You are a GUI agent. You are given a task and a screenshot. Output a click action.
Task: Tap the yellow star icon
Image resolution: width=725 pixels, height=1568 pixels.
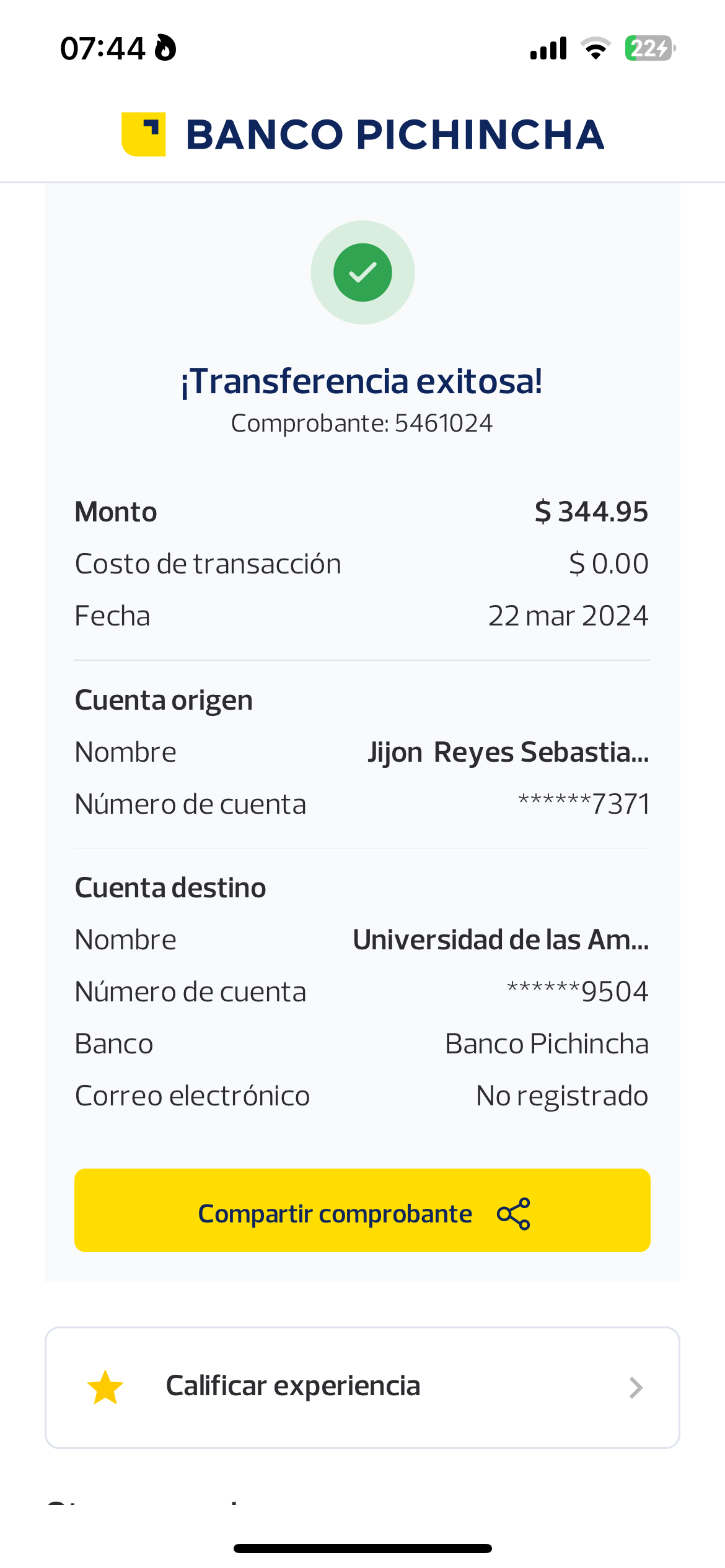pyautogui.click(x=105, y=1387)
